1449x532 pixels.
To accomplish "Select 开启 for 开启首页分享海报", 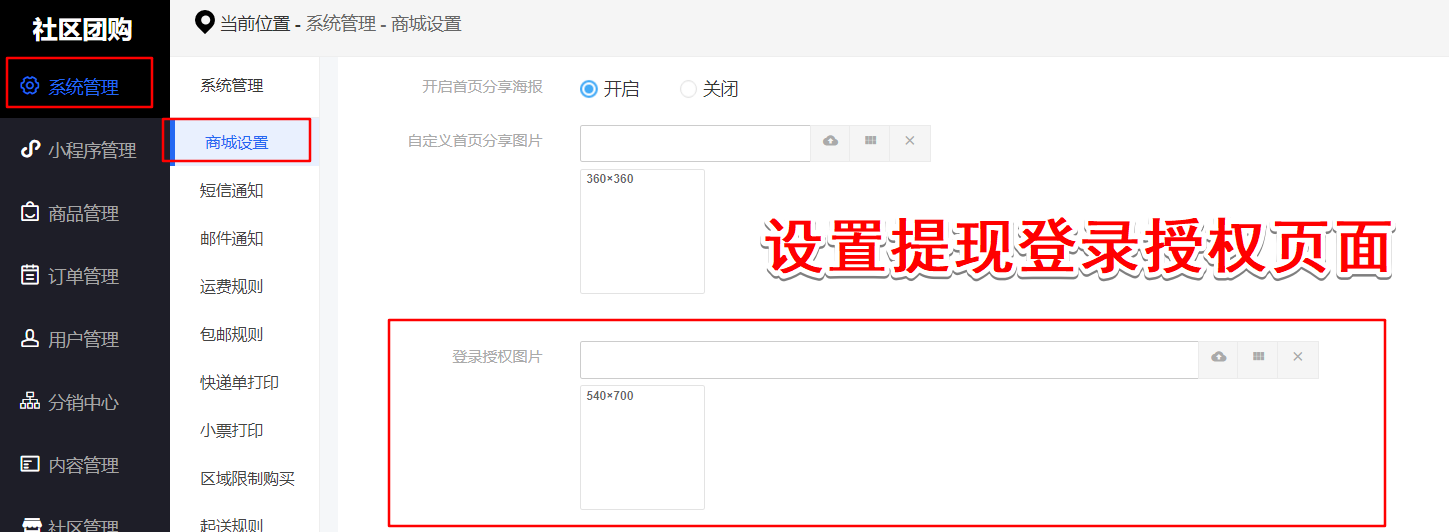I will (x=589, y=89).
